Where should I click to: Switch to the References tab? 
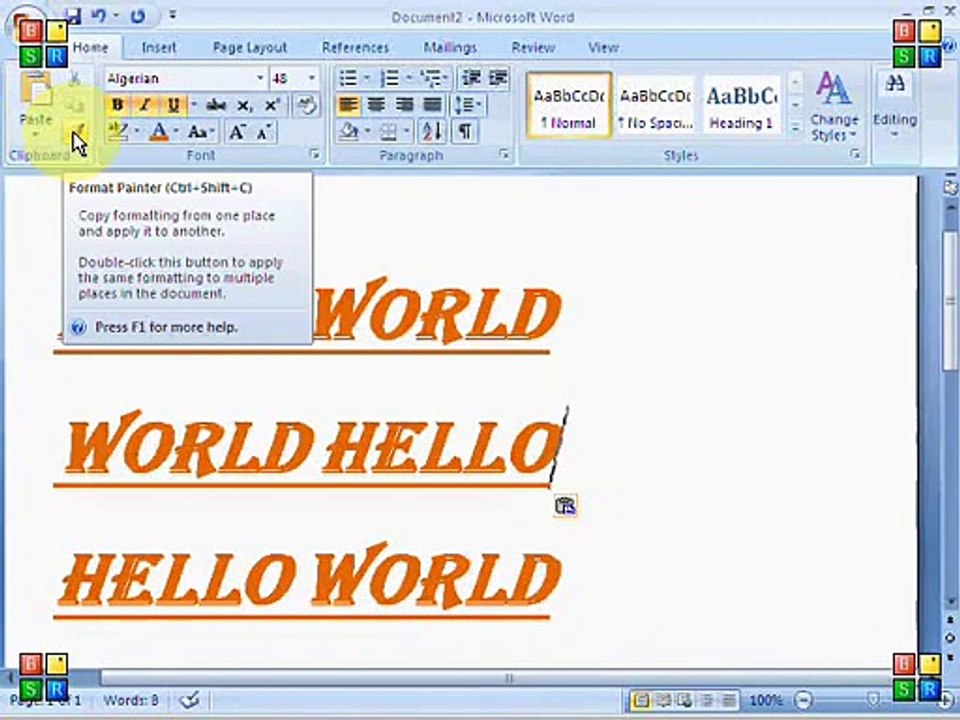tap(355, 47)
